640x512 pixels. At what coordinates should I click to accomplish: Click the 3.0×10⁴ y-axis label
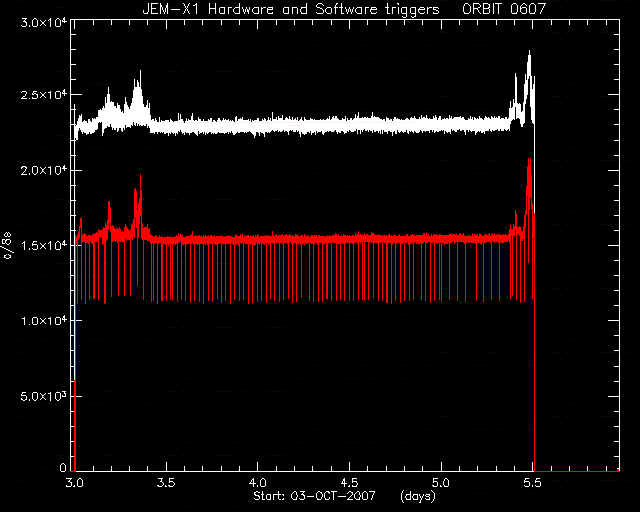[44, 22]
